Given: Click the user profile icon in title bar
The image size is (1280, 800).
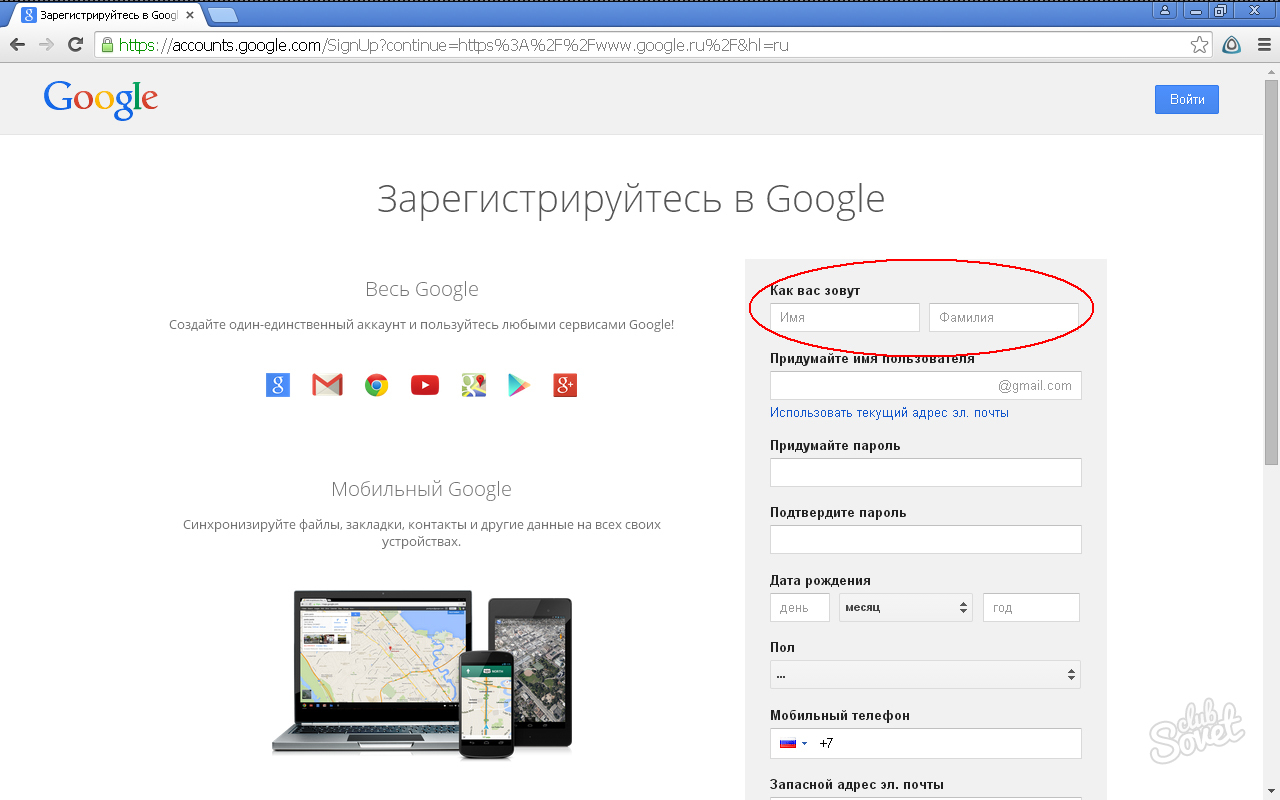Looking at the screenshot, I should [x=1163, y=10].
